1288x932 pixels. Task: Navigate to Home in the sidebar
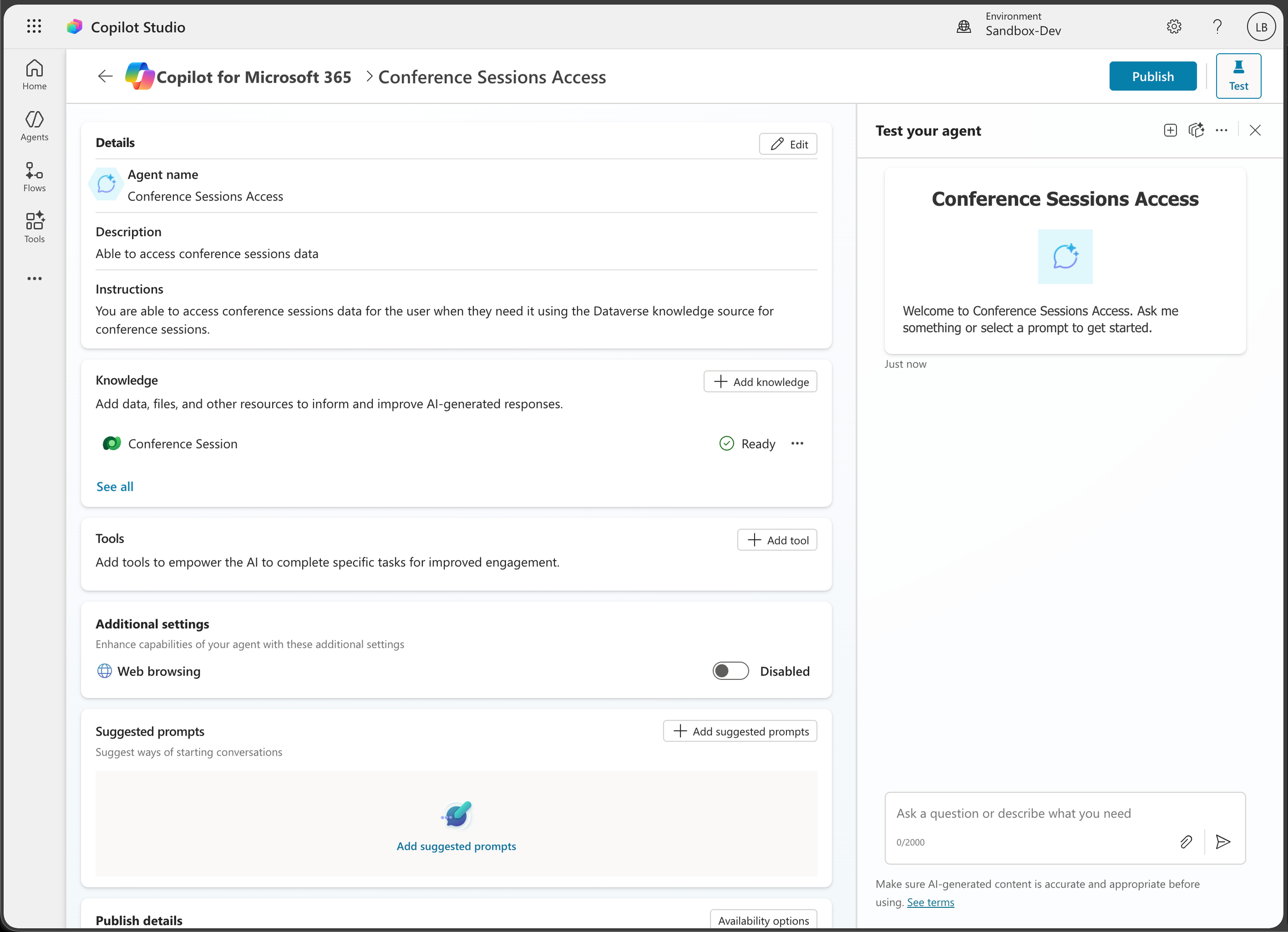pyautogui.click(x=34, y=75)
